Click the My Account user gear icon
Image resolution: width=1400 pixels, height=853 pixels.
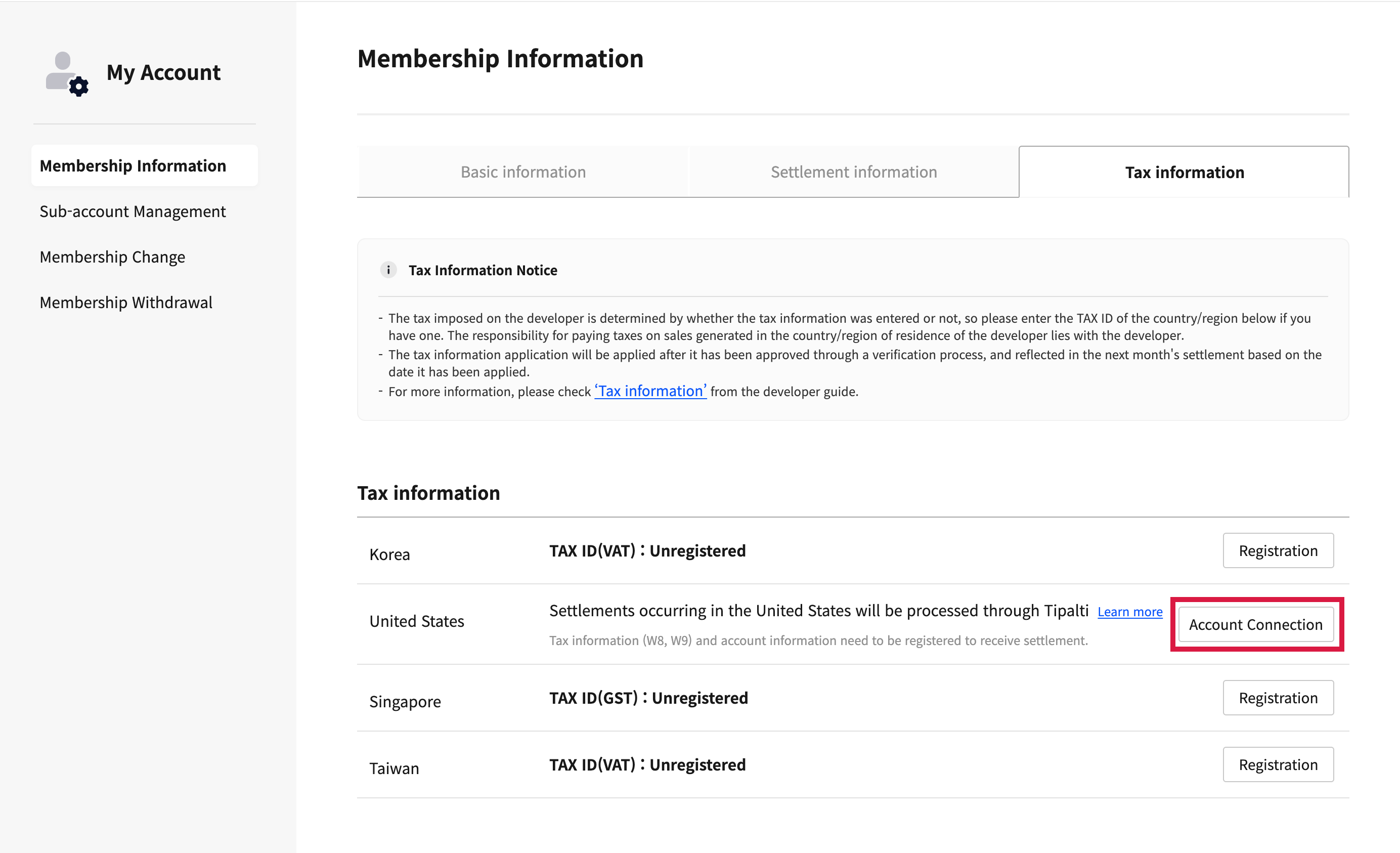(66, 74)
